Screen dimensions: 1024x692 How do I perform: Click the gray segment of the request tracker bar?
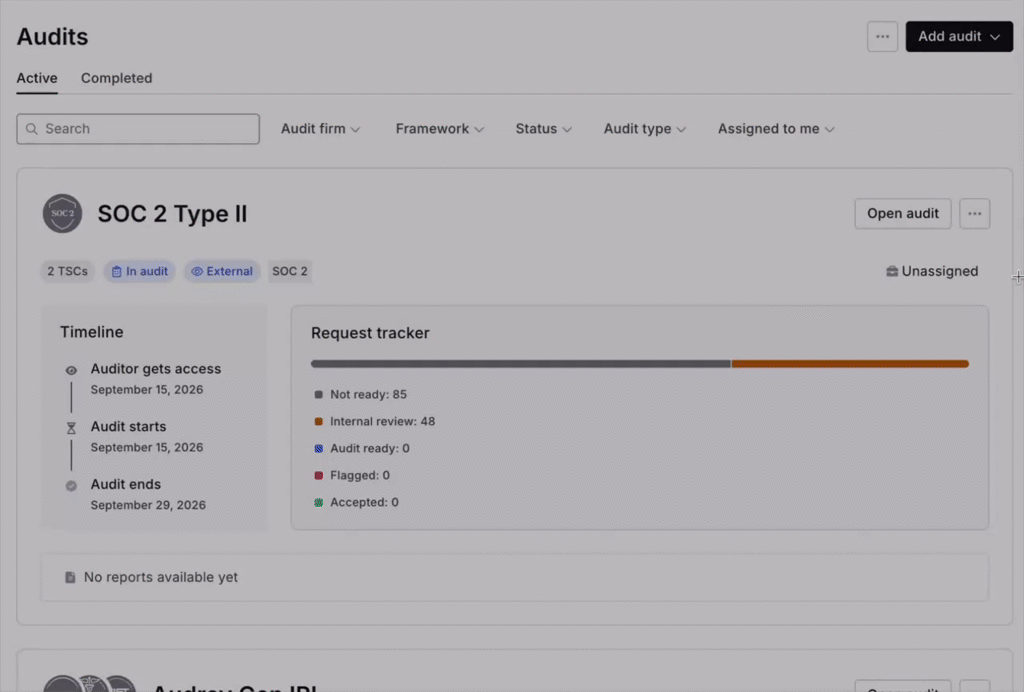(521, 364)
